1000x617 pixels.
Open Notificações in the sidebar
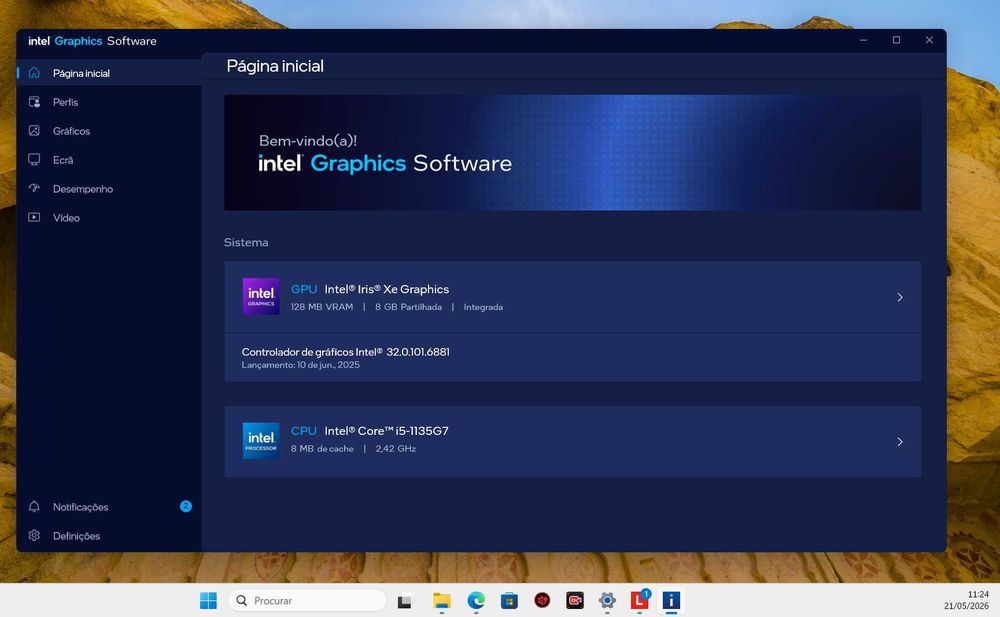pos(109,507)
